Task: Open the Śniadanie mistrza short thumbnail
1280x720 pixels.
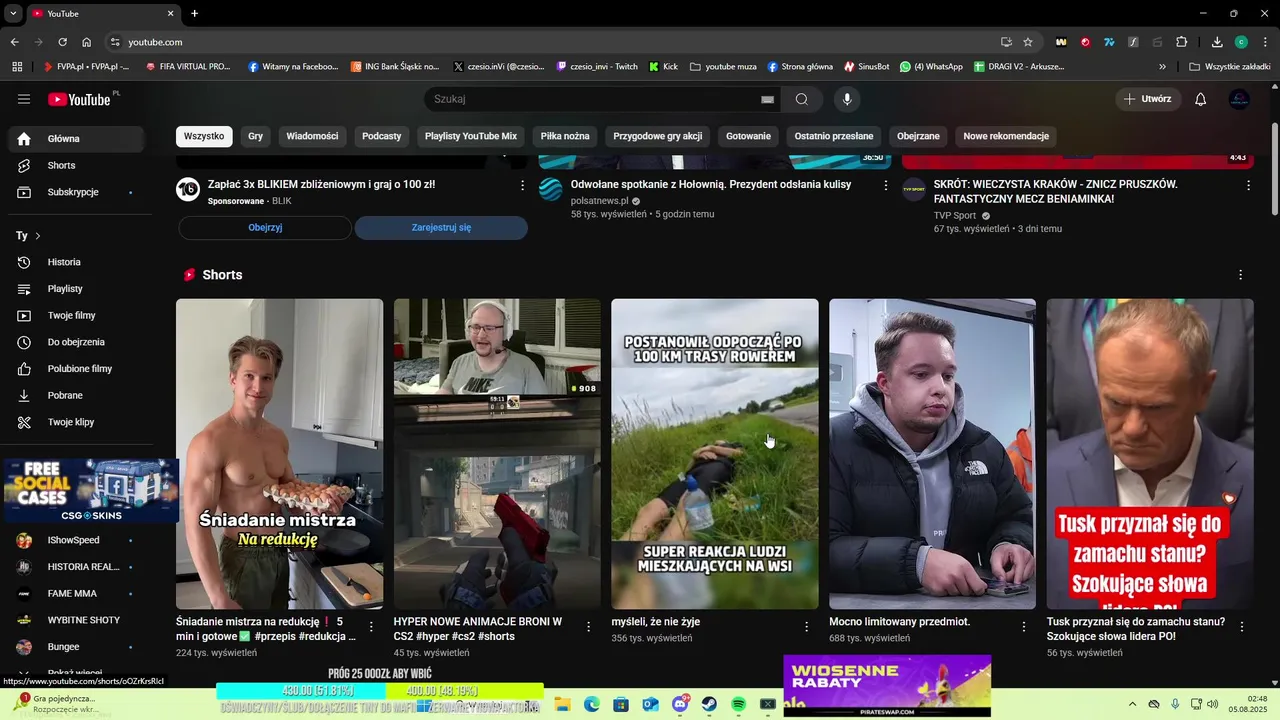Action: click(x=279, y=454)
